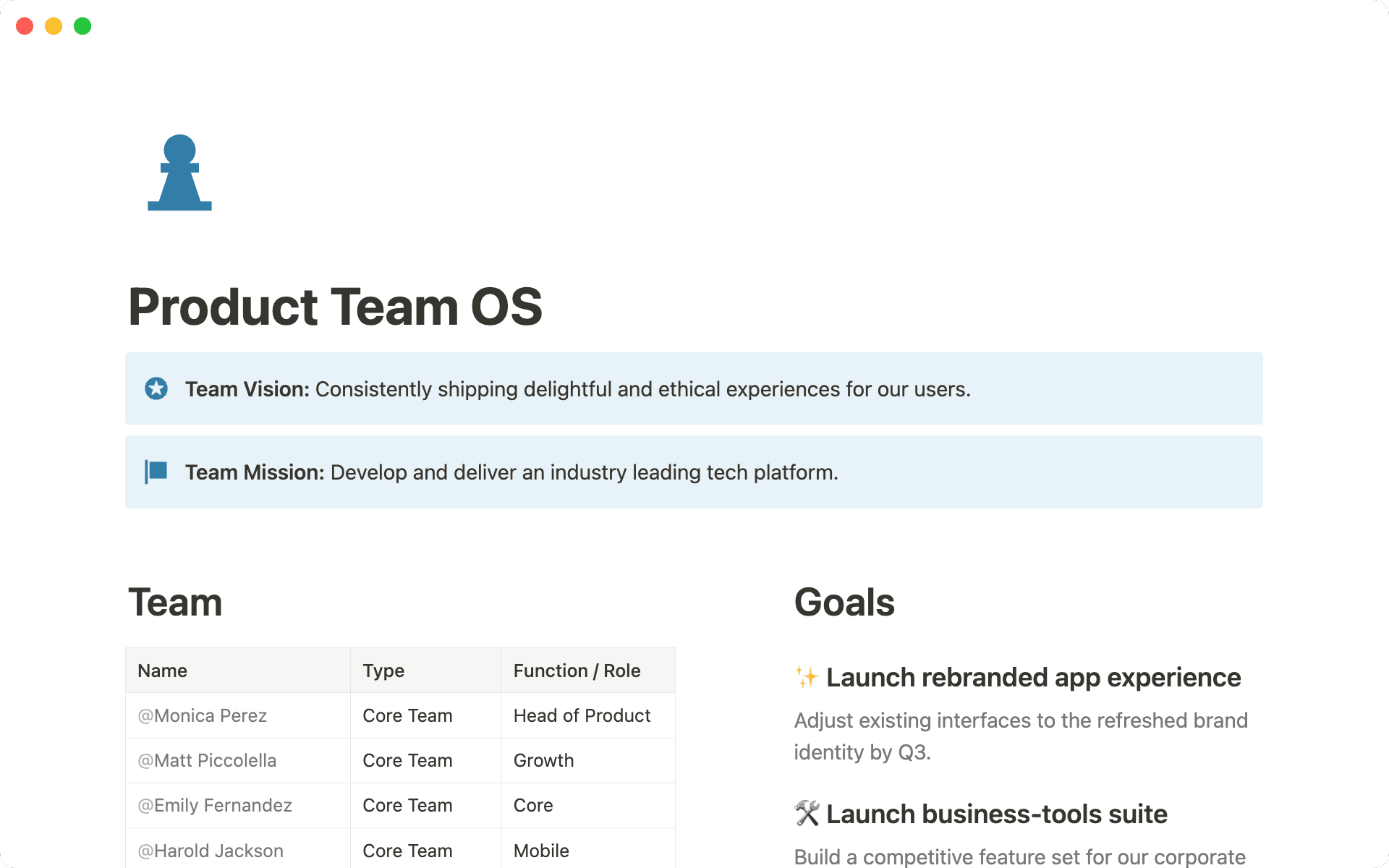Click the Team Vision callout text
Viewport: 1389px width, 868px height.
(x=577, y=388)
